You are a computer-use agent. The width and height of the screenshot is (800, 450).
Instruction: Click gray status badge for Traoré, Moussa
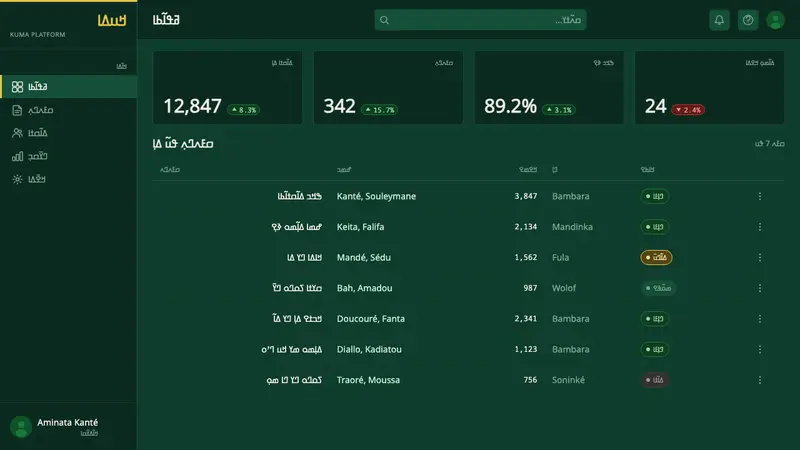(655, 380)
